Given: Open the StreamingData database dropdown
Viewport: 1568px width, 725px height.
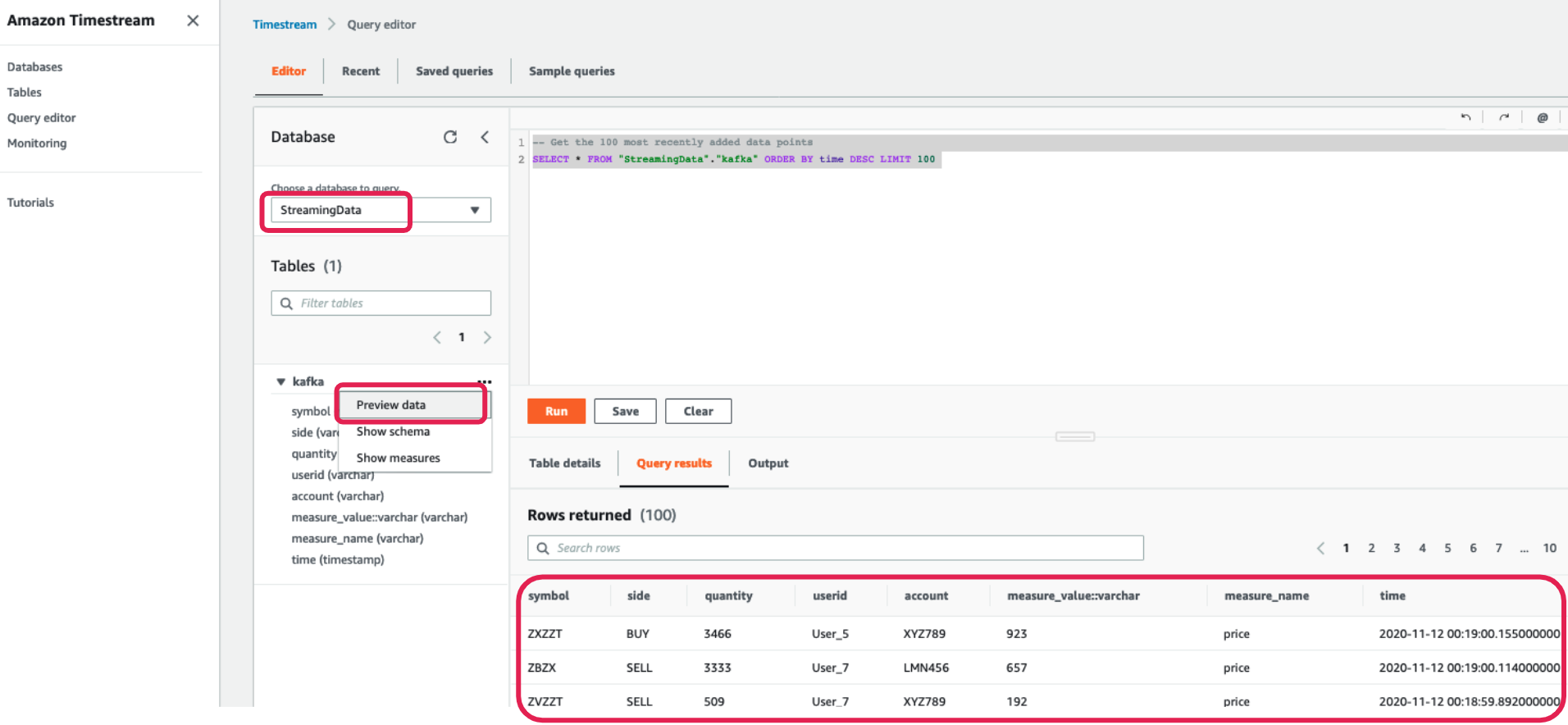Looking at the screenshot, I should tap(381, 210).
